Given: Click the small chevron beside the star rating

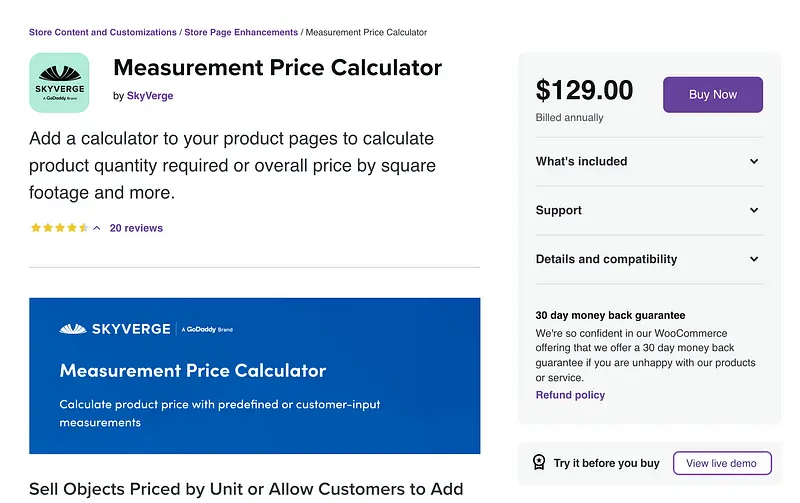Looking at the screenshot, I should pyautogui.click(x=97, y=228).
